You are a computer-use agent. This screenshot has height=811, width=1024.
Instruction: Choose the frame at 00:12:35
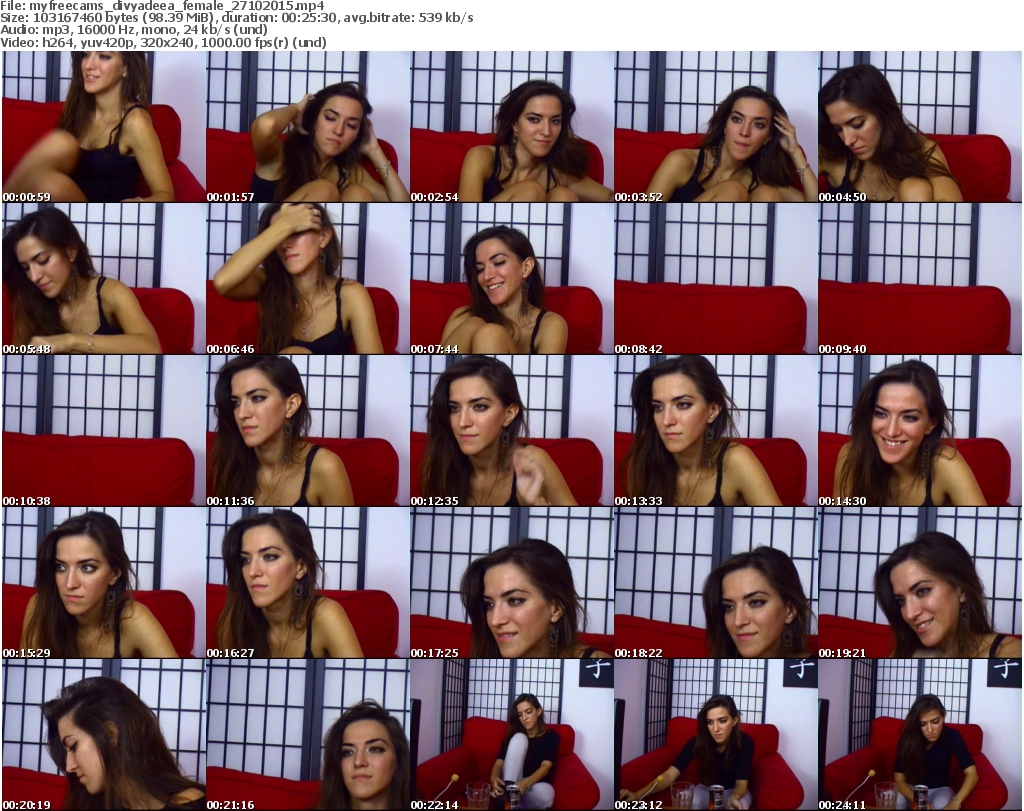tap(511, 431)
